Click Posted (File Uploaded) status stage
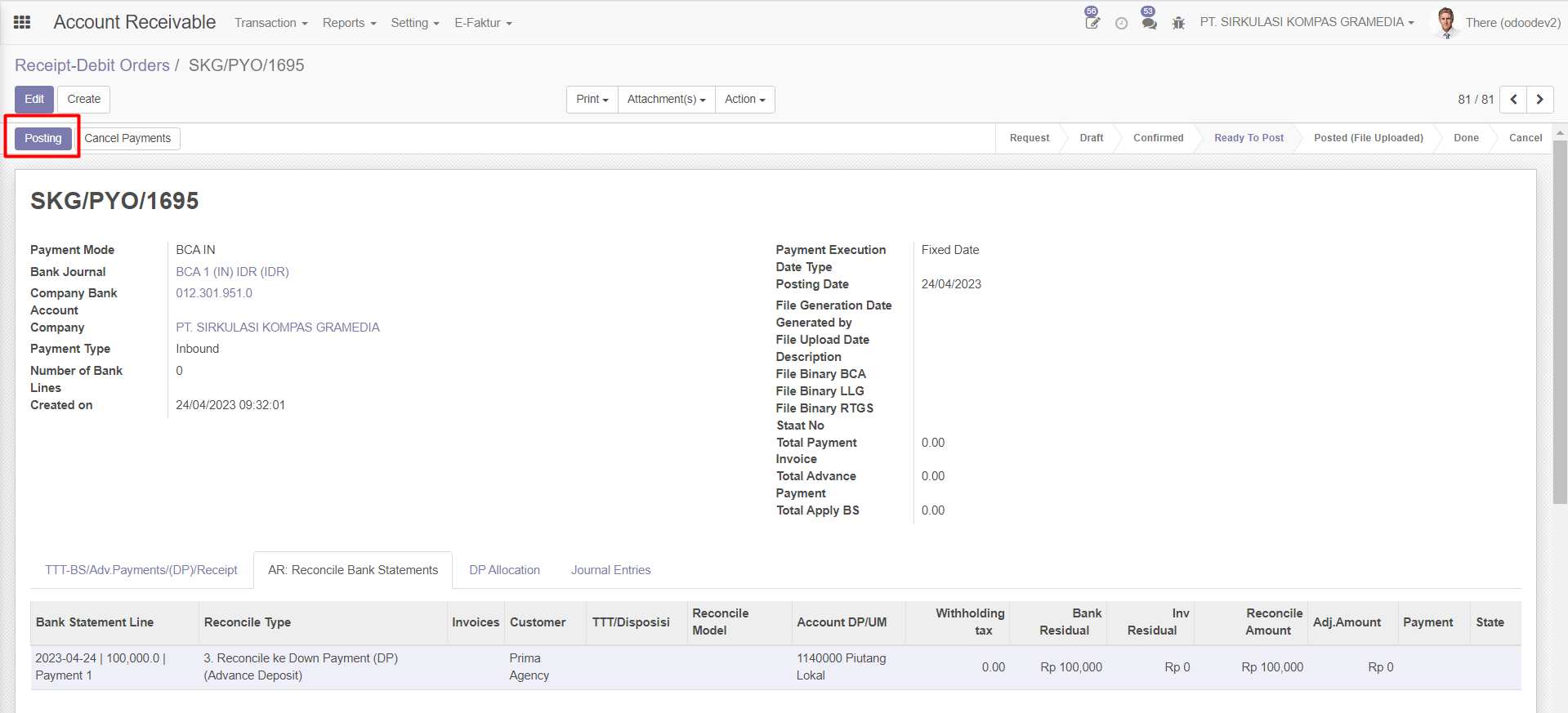 [1369, 138]
